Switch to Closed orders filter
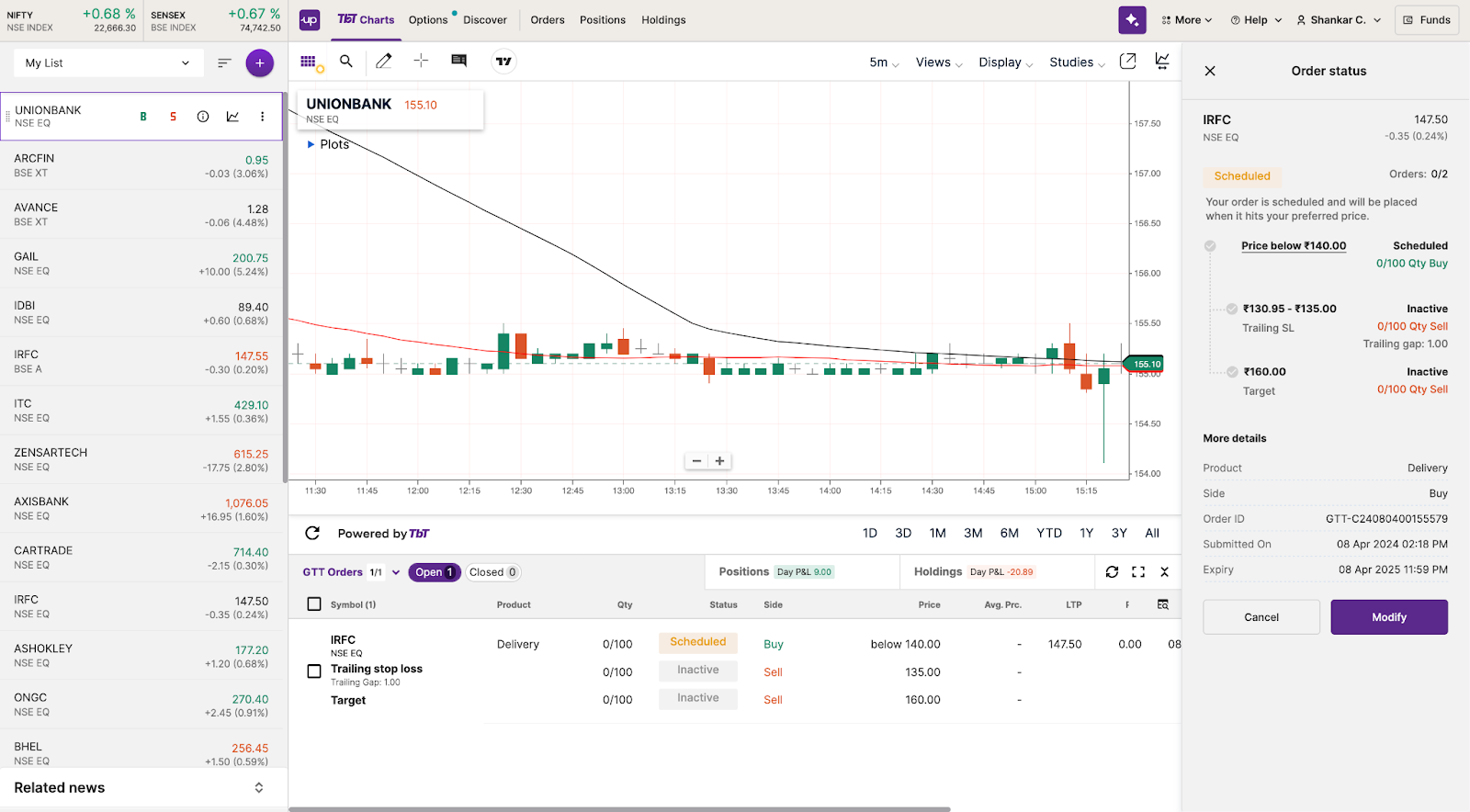 (492, 572)
